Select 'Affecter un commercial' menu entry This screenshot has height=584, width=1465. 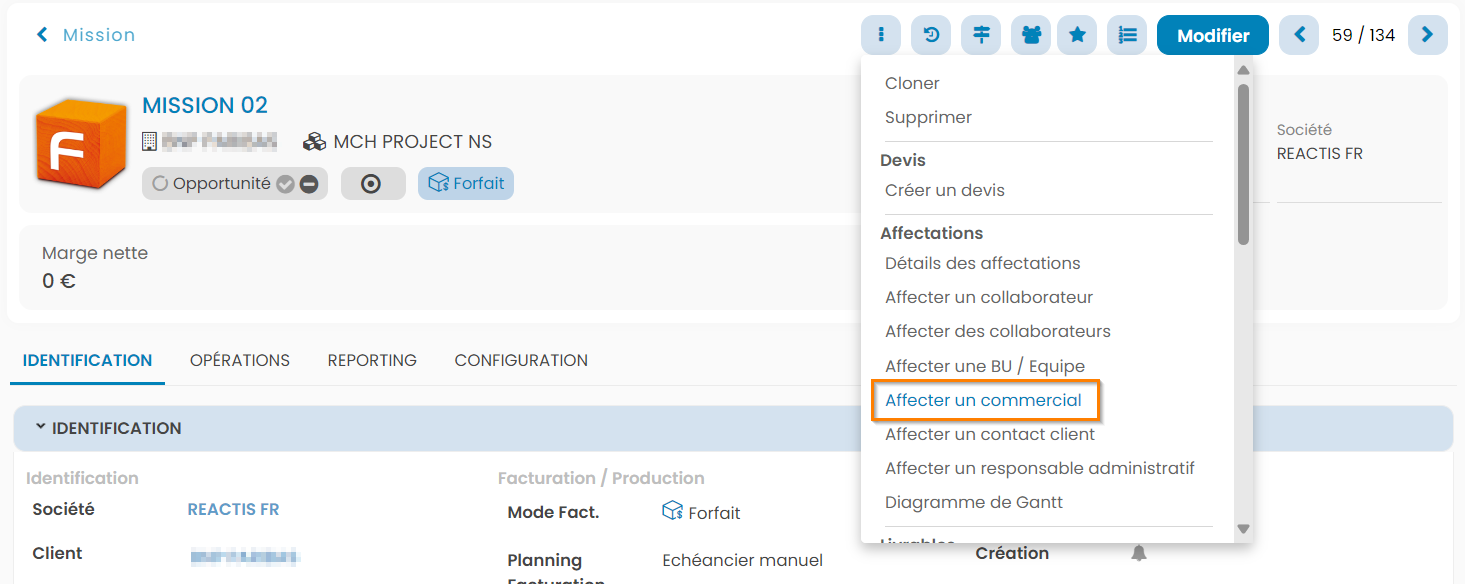pyautogui.click(x=983, y=400)
